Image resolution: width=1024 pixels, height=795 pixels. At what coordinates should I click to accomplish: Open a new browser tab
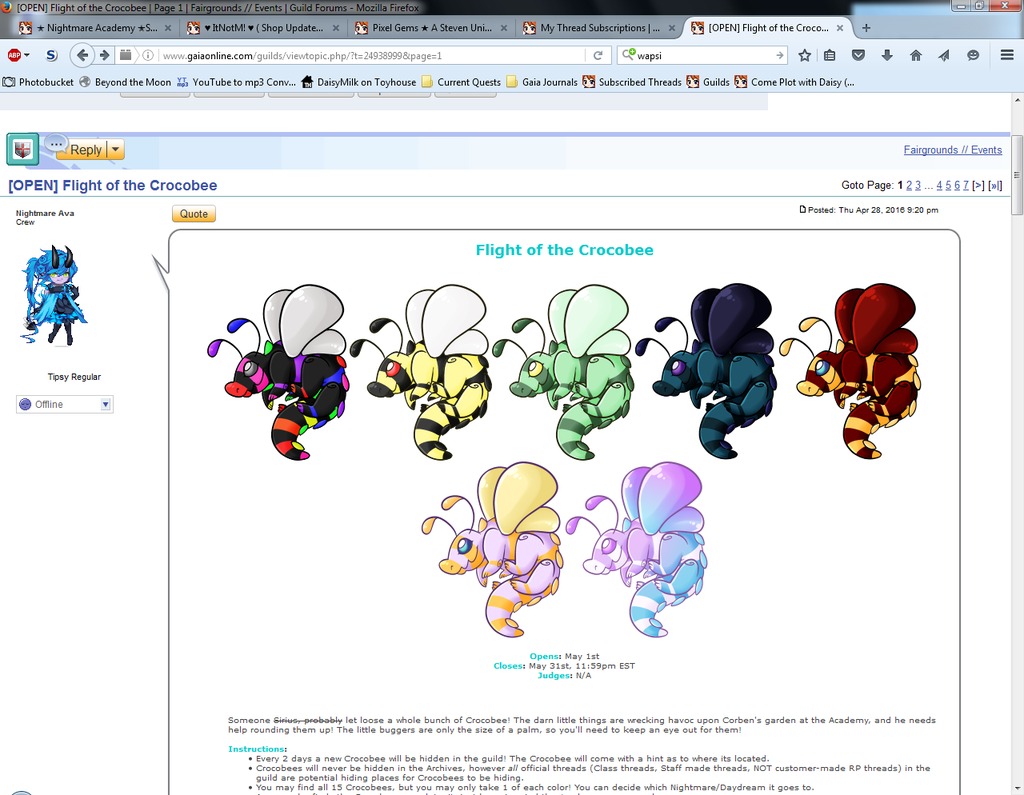(866, 28)
